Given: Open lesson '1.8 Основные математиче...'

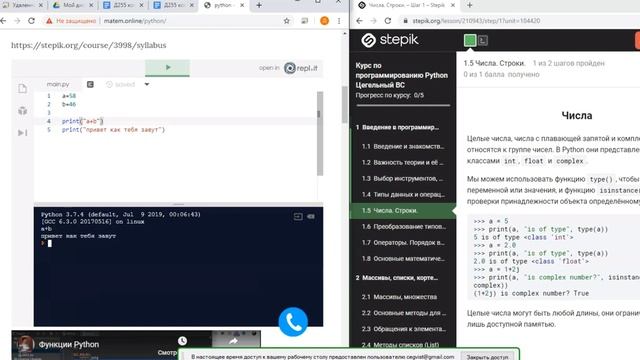Looking at the screenshot, I should (x=402, y=259).
